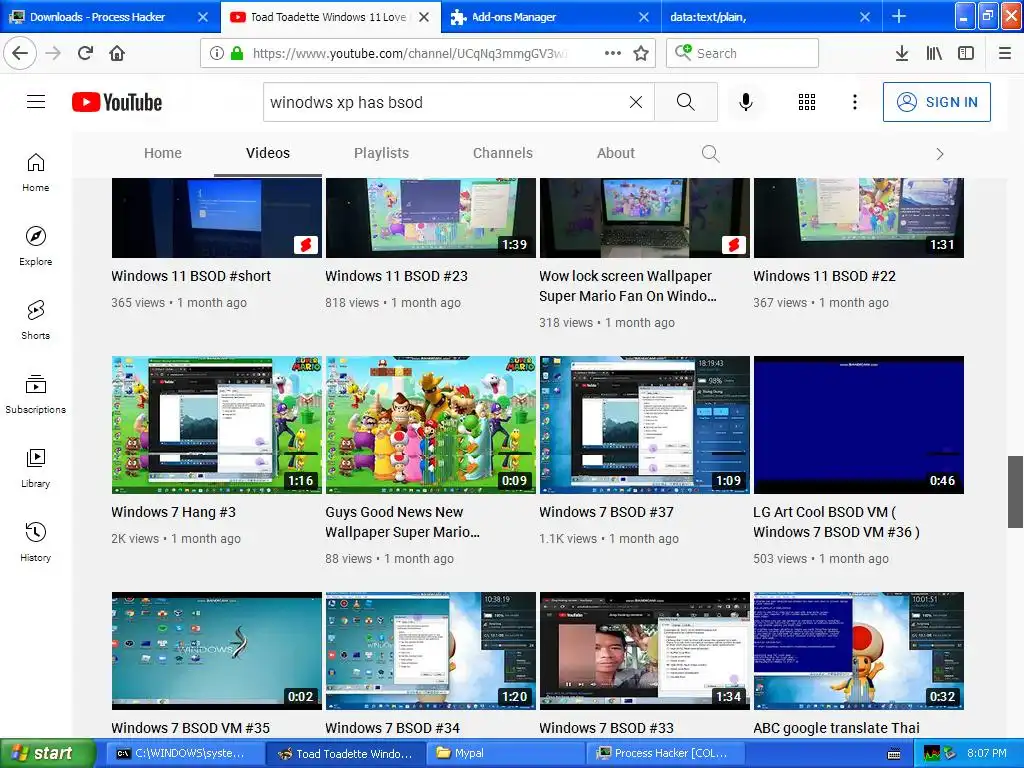Open Shorts in YouTube sidebar
The height and width of the screenshot is (768, 1024).
pyautogui.click(x=36, y=320)
